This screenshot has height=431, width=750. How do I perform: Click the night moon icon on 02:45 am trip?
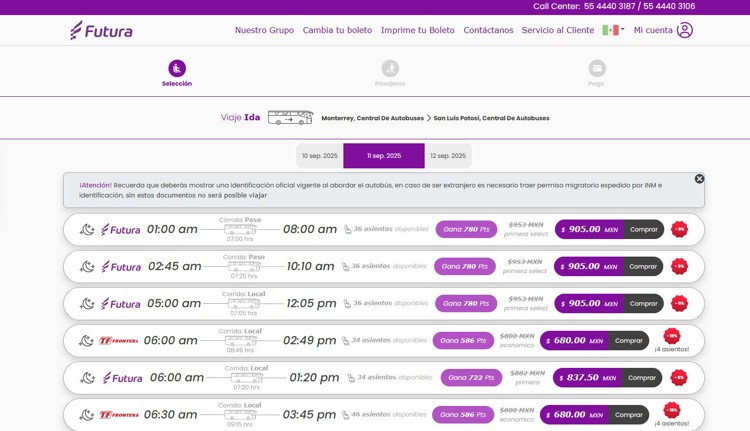(87, 266)
